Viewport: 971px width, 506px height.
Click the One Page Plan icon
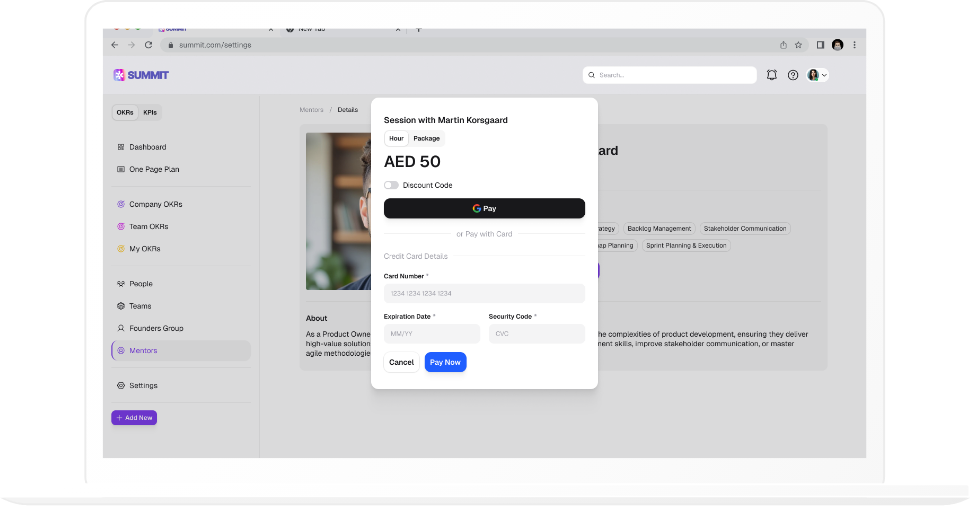click(121, 169)
